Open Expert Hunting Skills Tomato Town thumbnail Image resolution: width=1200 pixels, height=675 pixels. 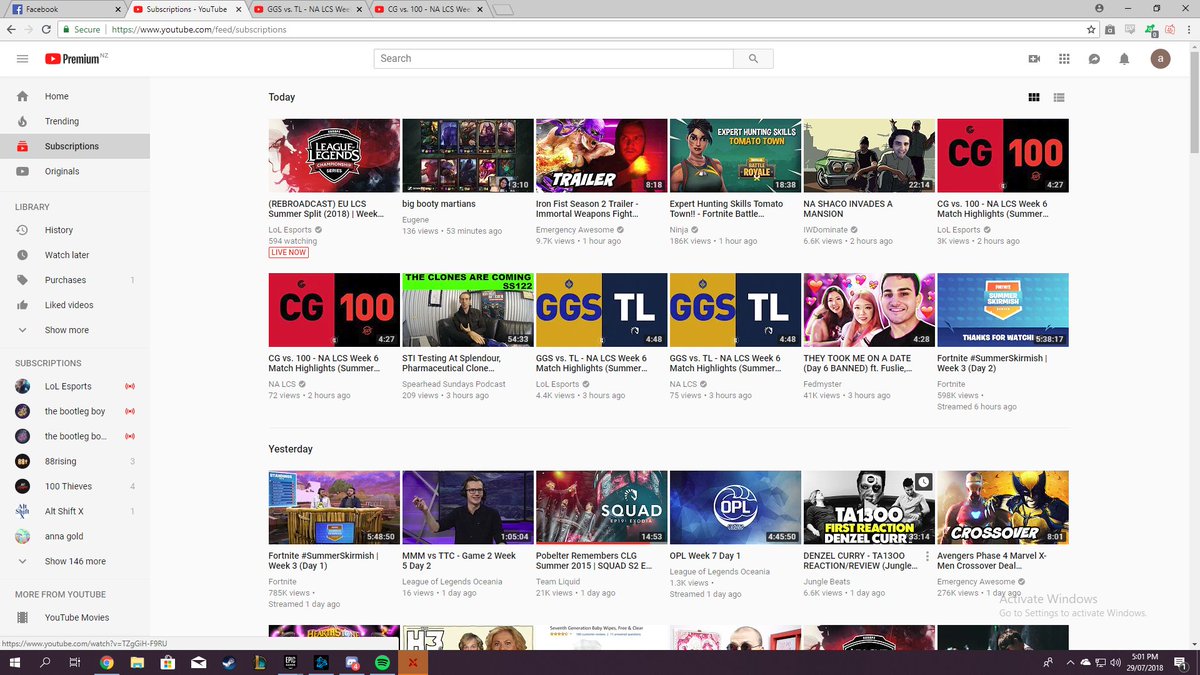[735, 156]
